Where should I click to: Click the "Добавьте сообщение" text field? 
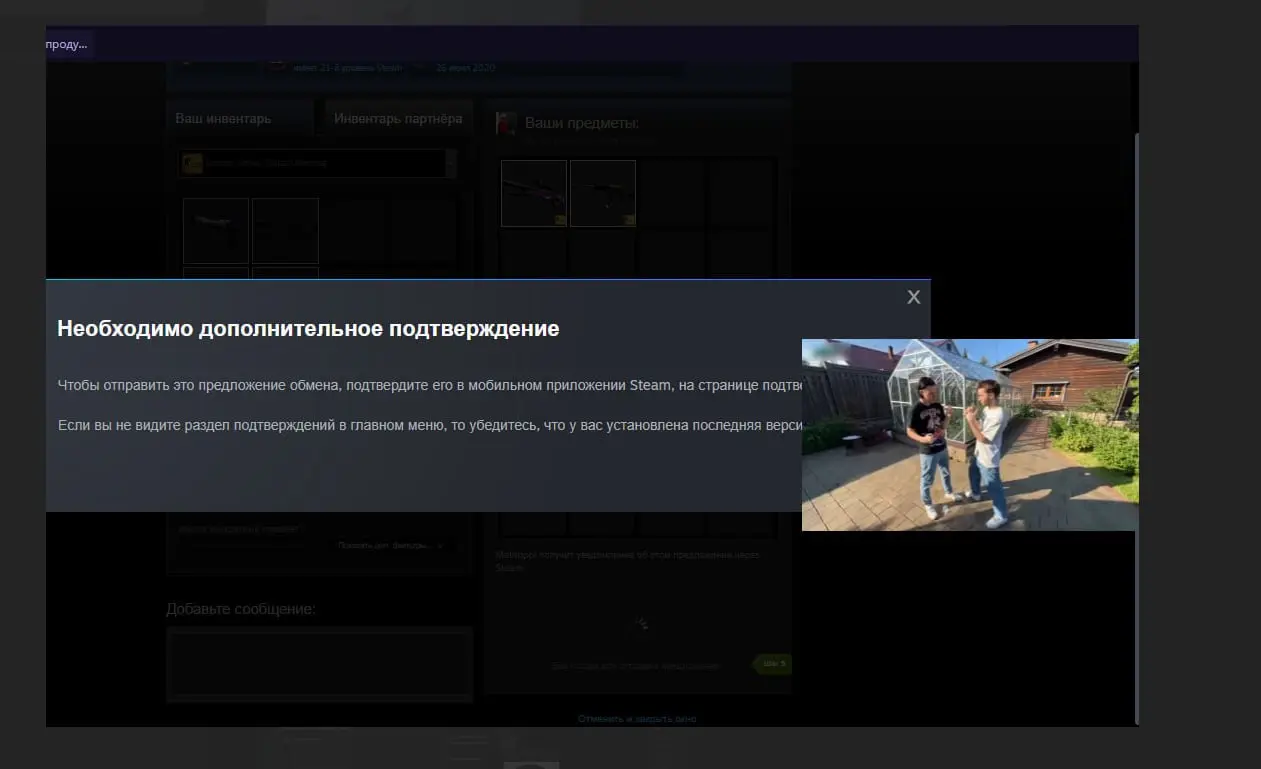[x=319, y=663]
